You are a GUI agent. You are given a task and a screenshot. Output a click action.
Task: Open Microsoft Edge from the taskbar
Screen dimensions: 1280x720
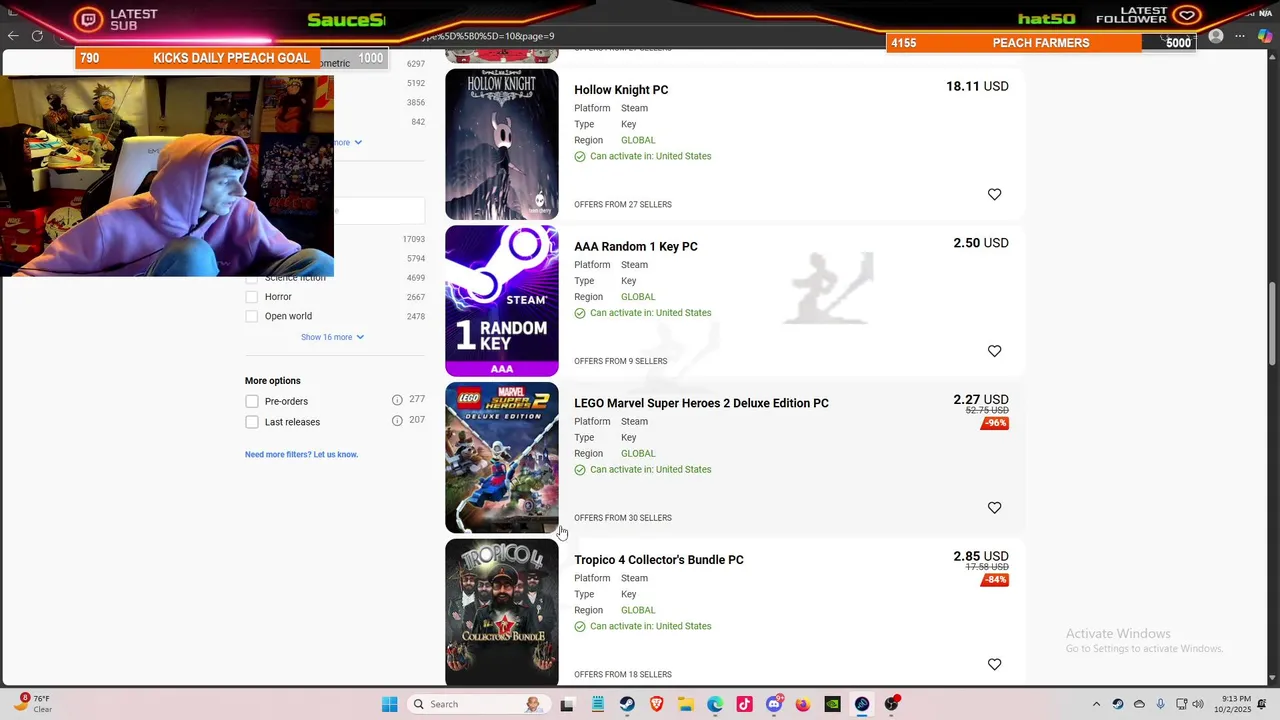point(715,704)
